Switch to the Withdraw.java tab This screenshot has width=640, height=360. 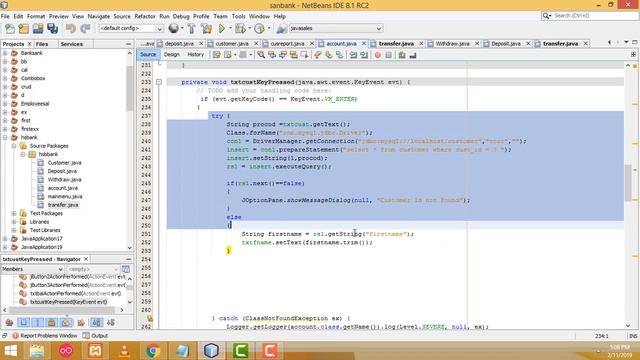pyautogui.click(x=452, y=43)
